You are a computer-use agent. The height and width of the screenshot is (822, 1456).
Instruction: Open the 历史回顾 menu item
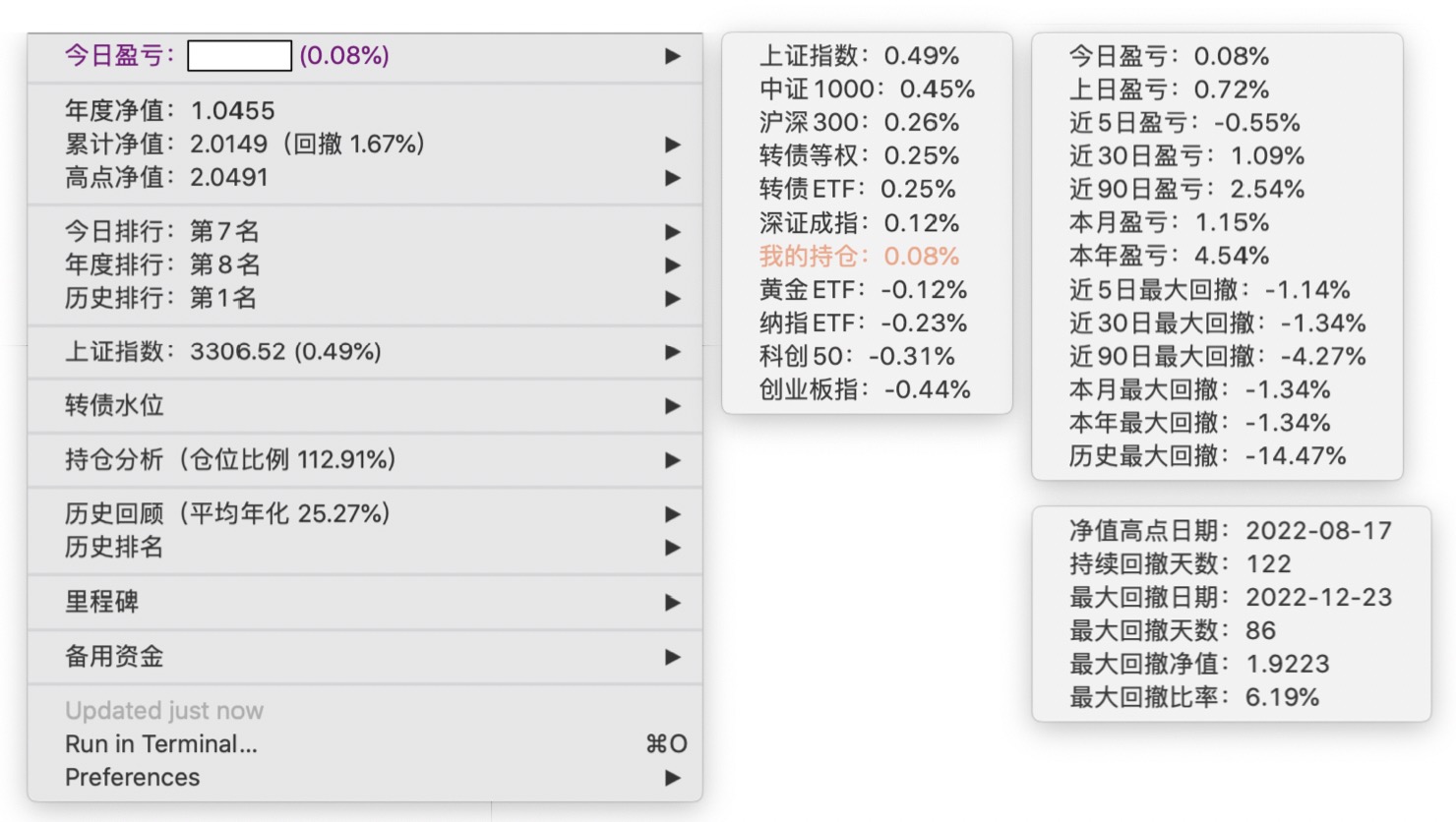tap(228, 514)
